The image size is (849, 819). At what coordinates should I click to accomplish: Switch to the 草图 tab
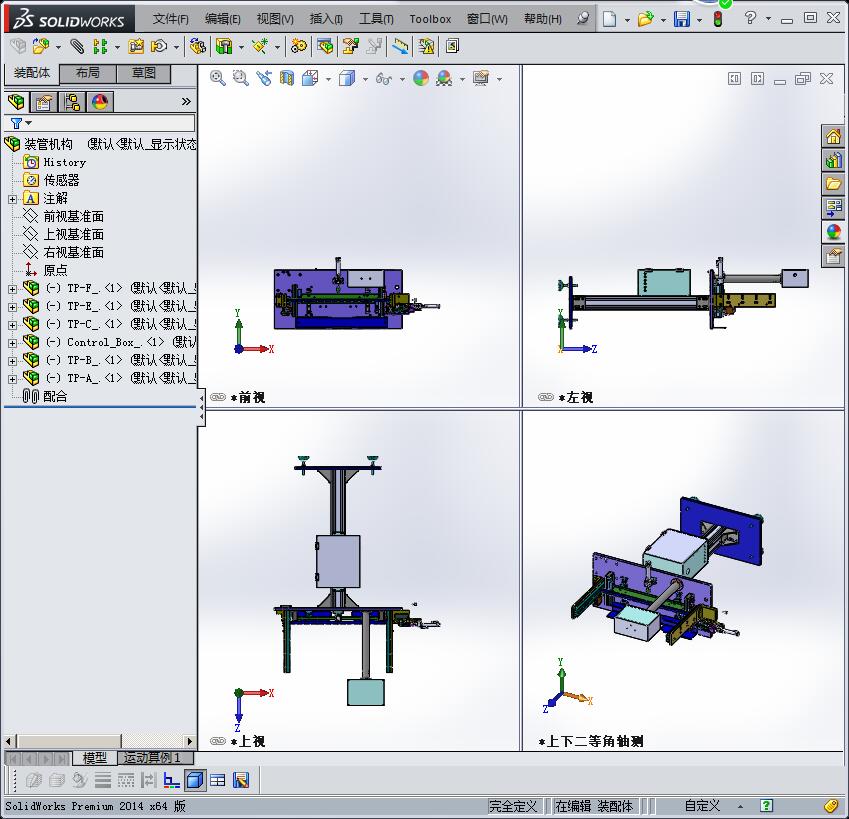[x=143, y=73]
